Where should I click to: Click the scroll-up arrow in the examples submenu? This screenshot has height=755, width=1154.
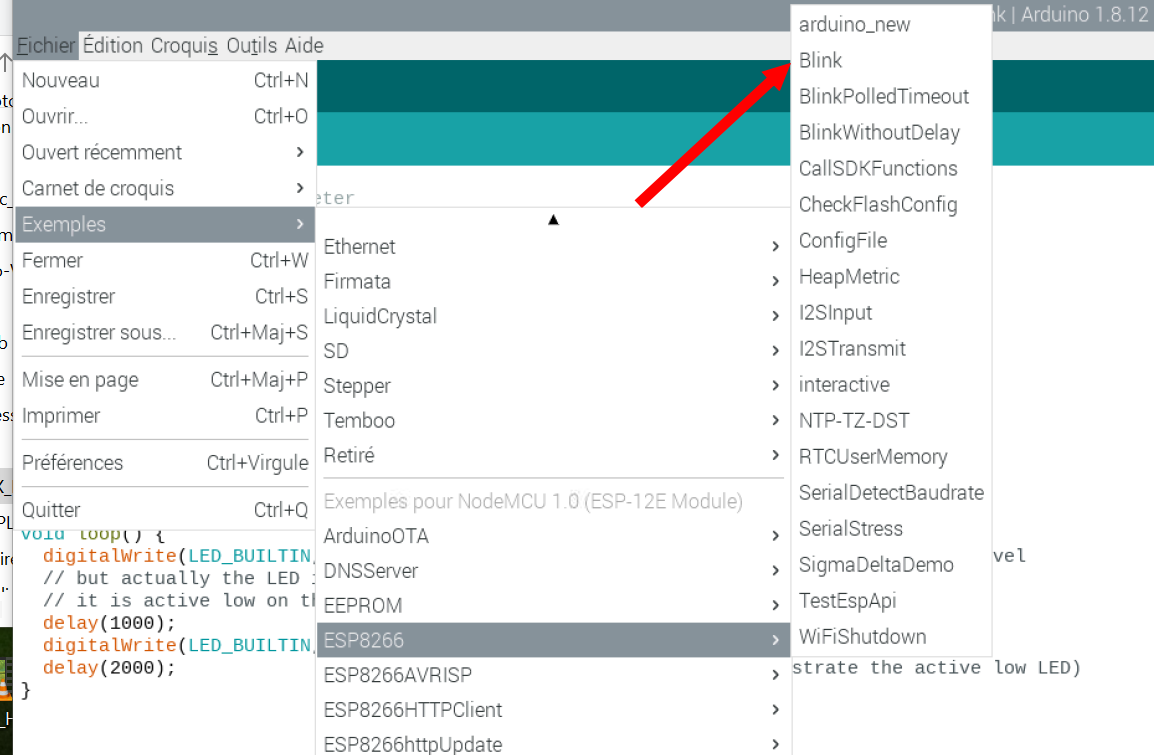[x=553, y=219]
